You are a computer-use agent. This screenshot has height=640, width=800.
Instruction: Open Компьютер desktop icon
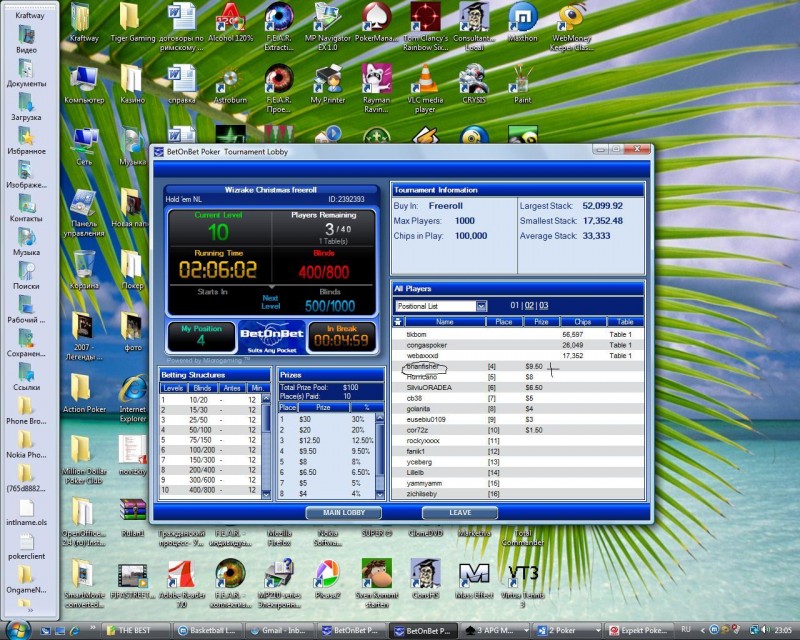[x=84, y=85]
